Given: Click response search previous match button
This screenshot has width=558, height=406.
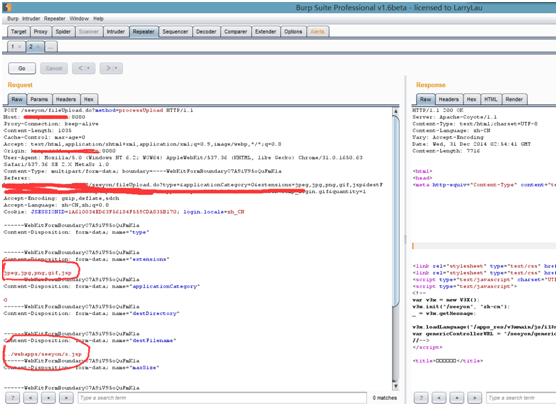Looking at the screenshot, I should [439, 398].
